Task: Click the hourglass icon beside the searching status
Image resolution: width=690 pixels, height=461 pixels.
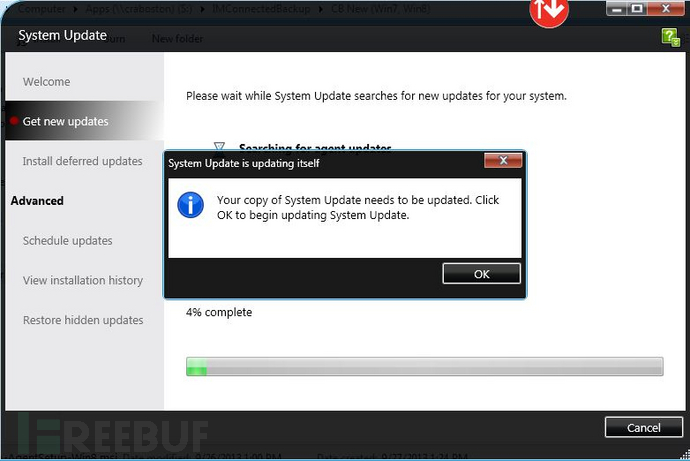Action: [219, 146]
